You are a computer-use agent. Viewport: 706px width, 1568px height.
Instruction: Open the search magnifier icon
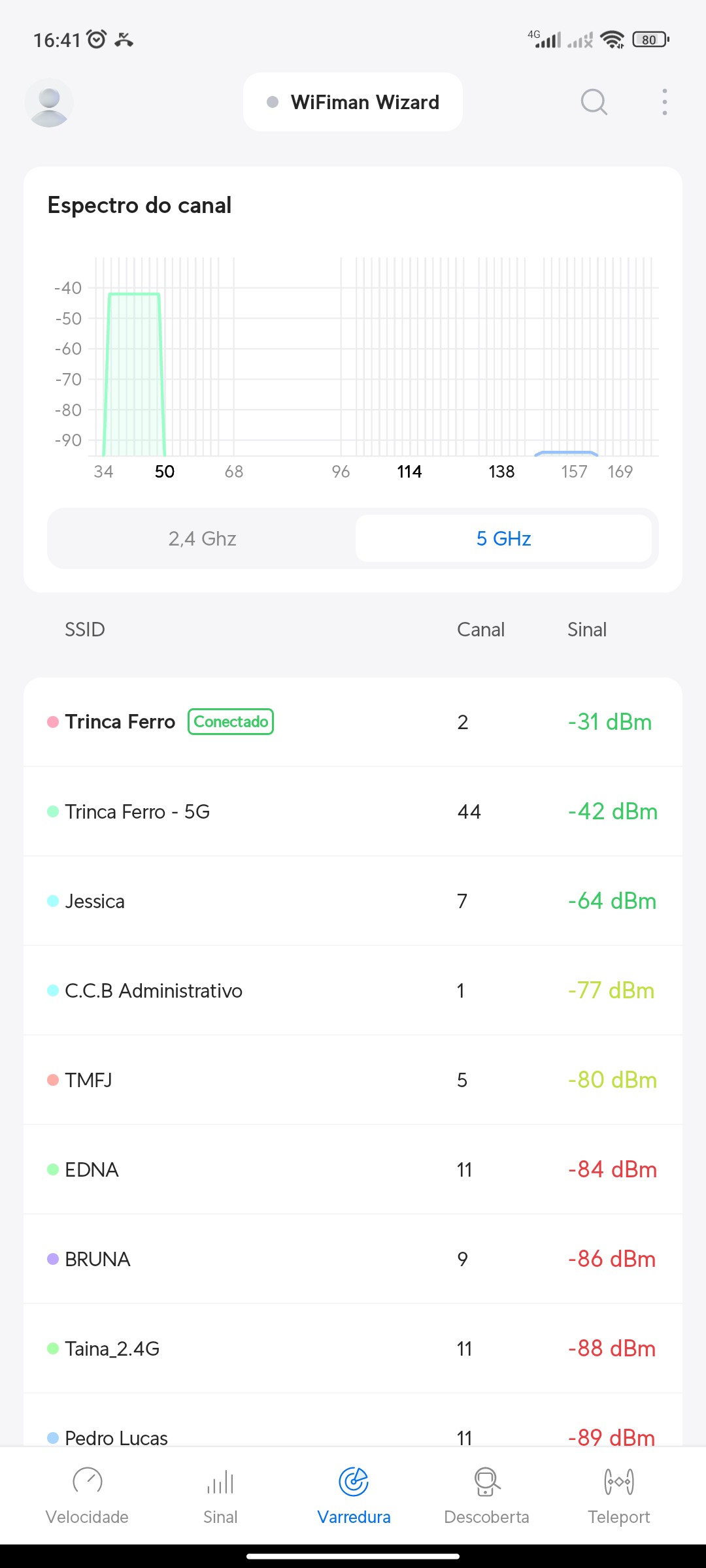[x=594, y=102]
